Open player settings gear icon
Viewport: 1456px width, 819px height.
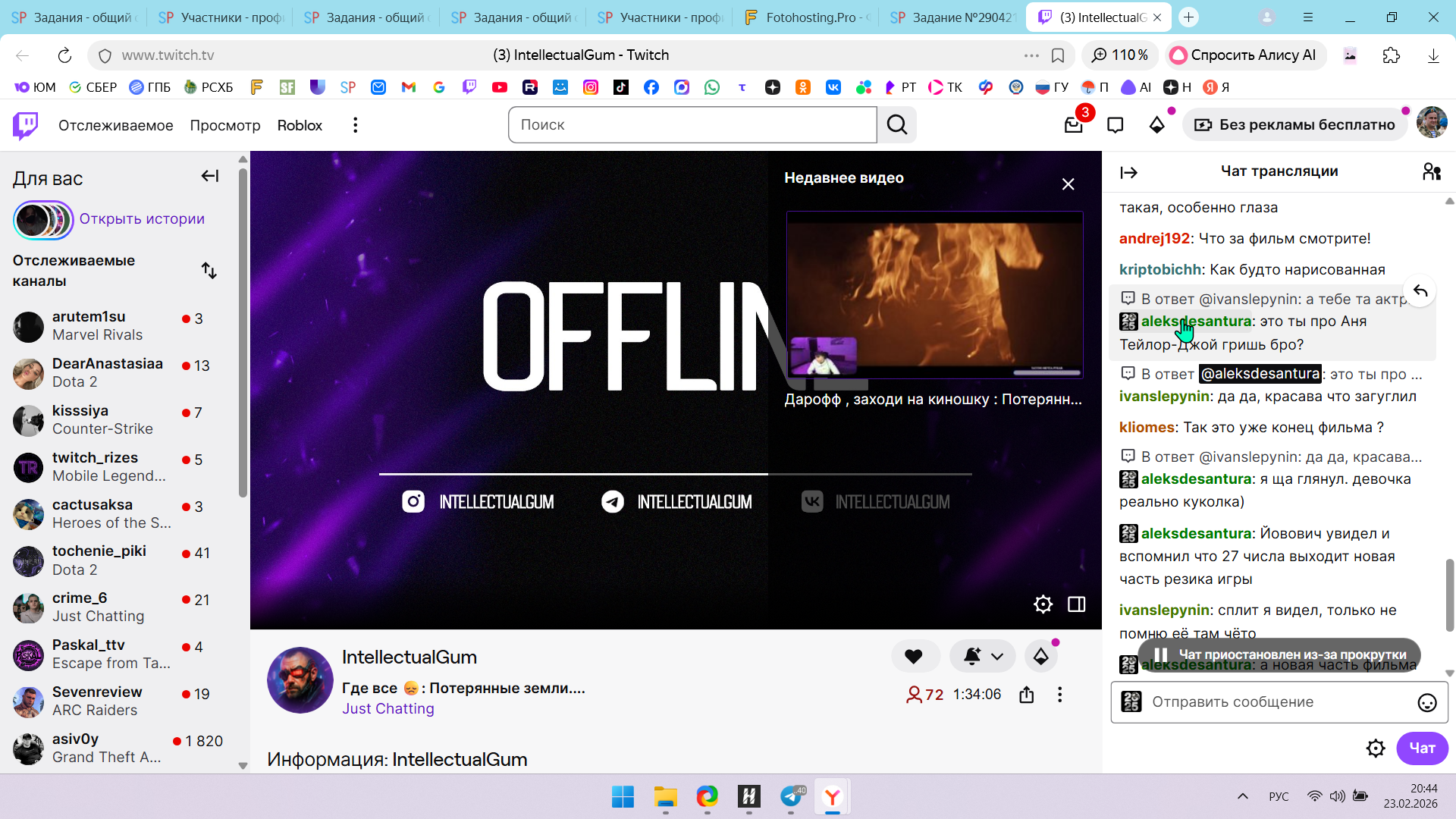[1043, 604]
